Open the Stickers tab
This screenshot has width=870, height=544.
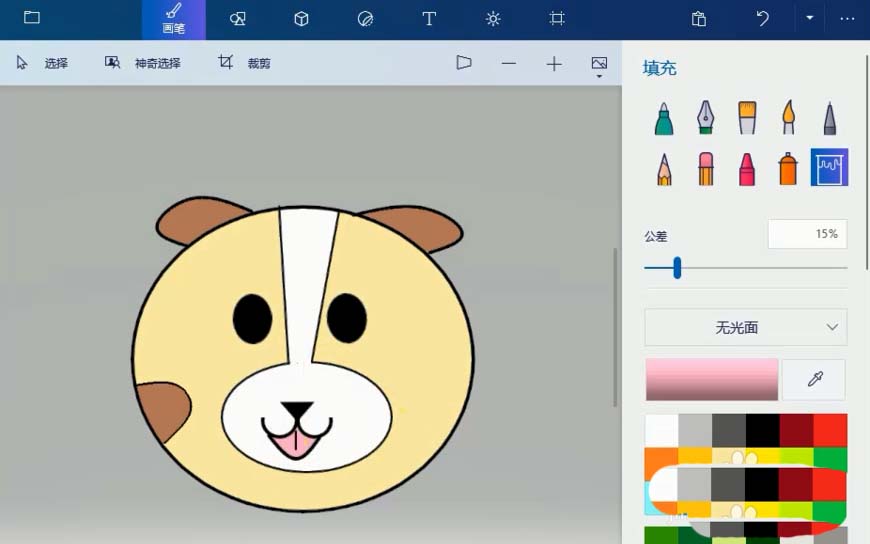pos(365,19)
